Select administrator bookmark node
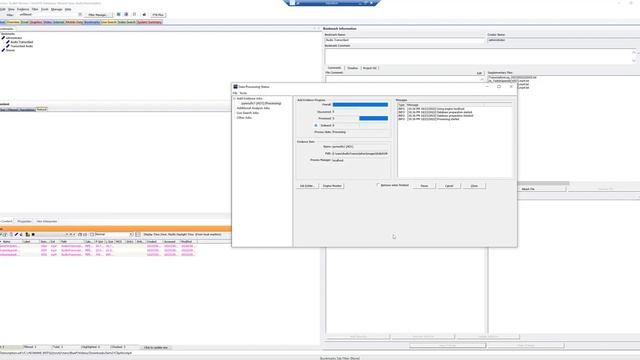The height and width of the screenshot is (360, 640). [x=13, y=38]
